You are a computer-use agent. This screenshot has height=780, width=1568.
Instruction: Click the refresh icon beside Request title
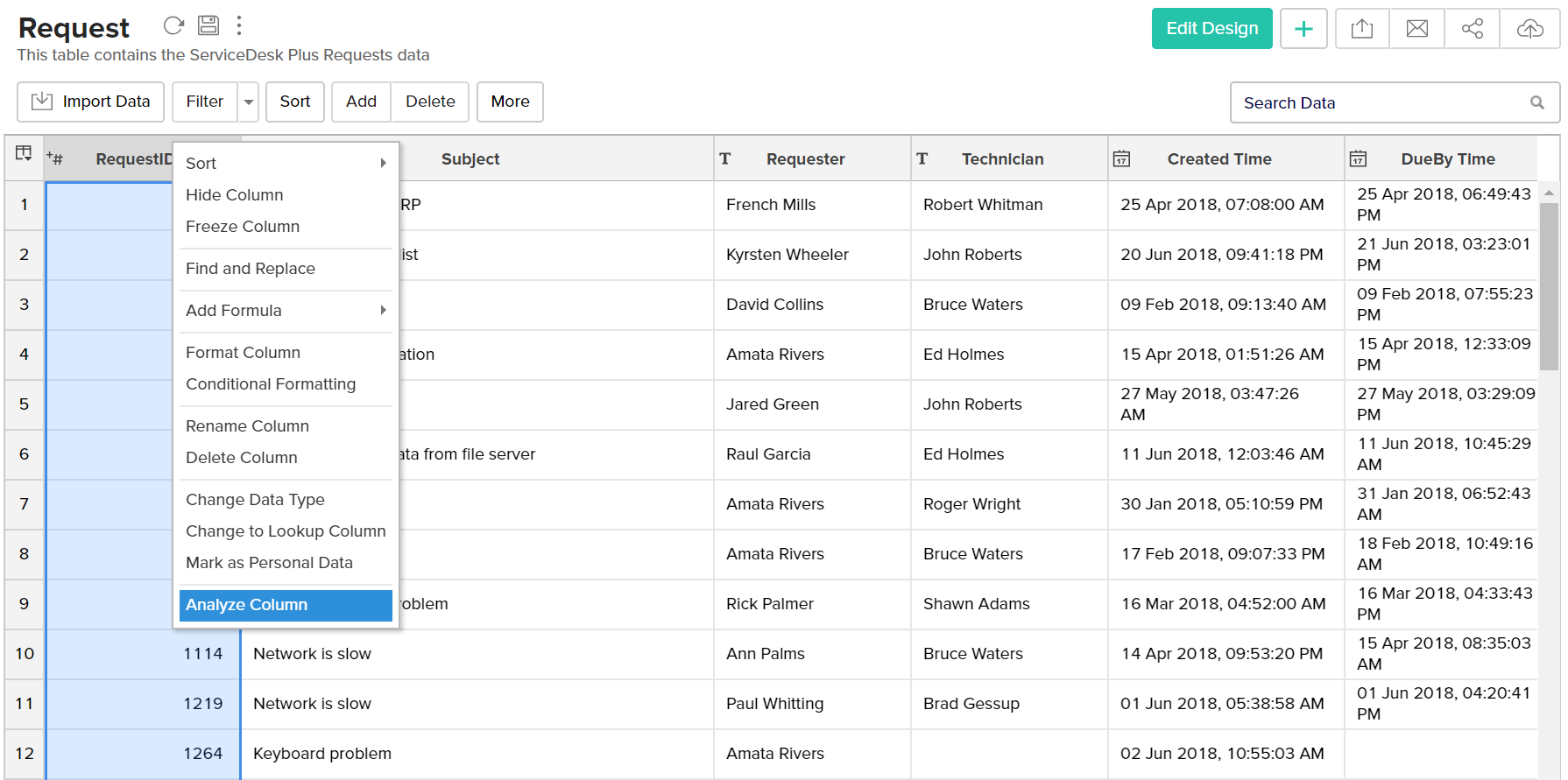[x=173, y=25]
